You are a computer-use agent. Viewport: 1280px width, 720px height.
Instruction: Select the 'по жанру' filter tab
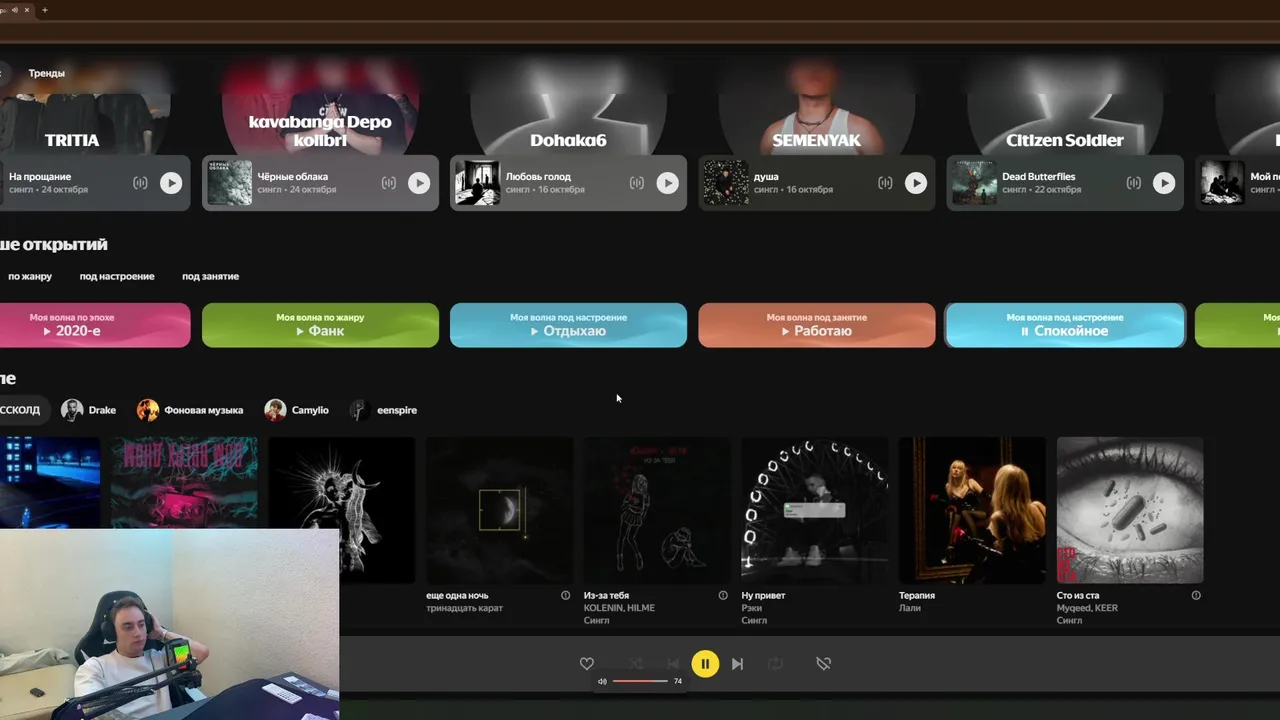coord(30,276)
